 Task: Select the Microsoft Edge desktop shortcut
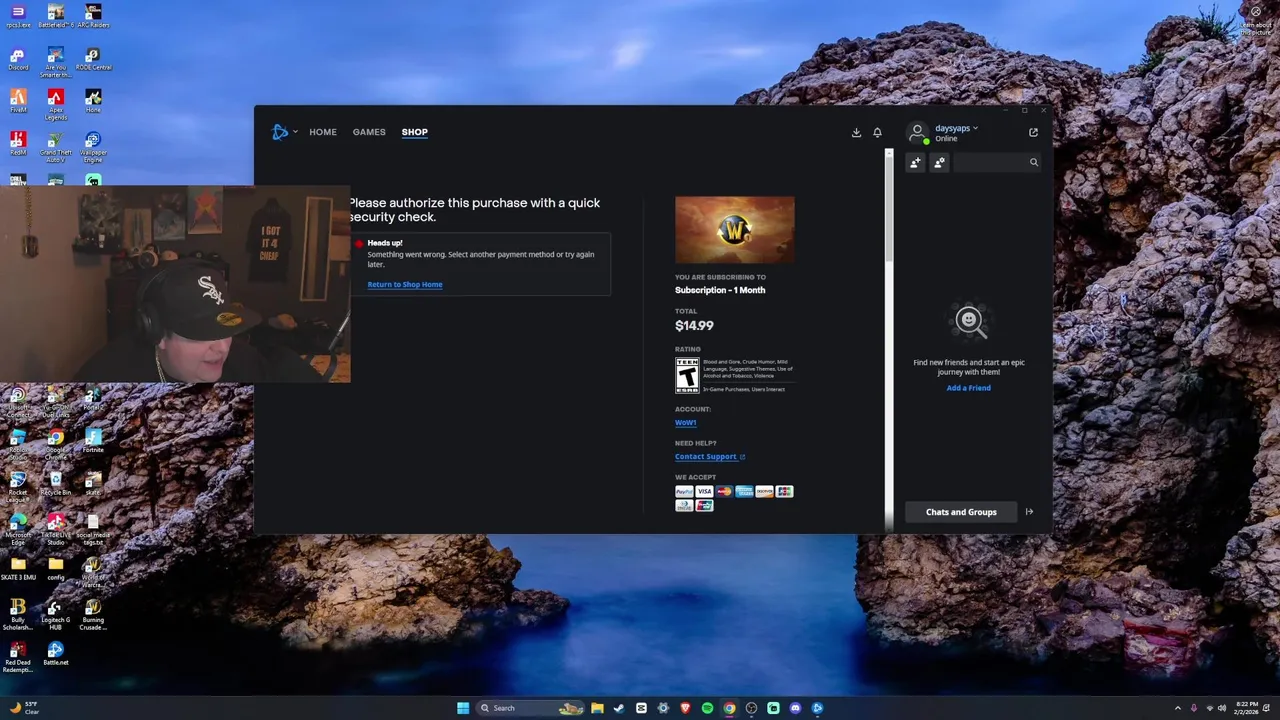(x=18, y=529)
